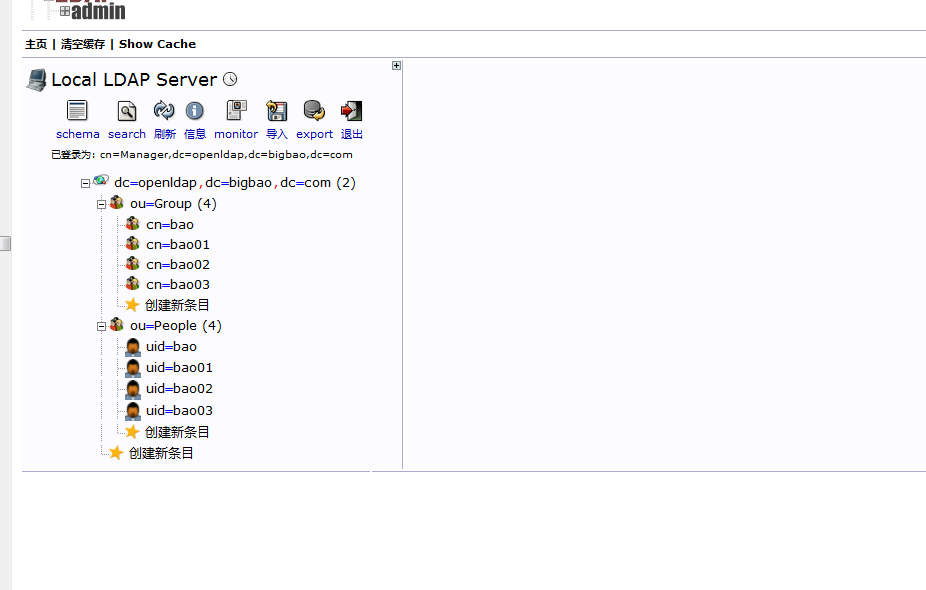Select the ou=Group (4) entry

click(173, 204)
